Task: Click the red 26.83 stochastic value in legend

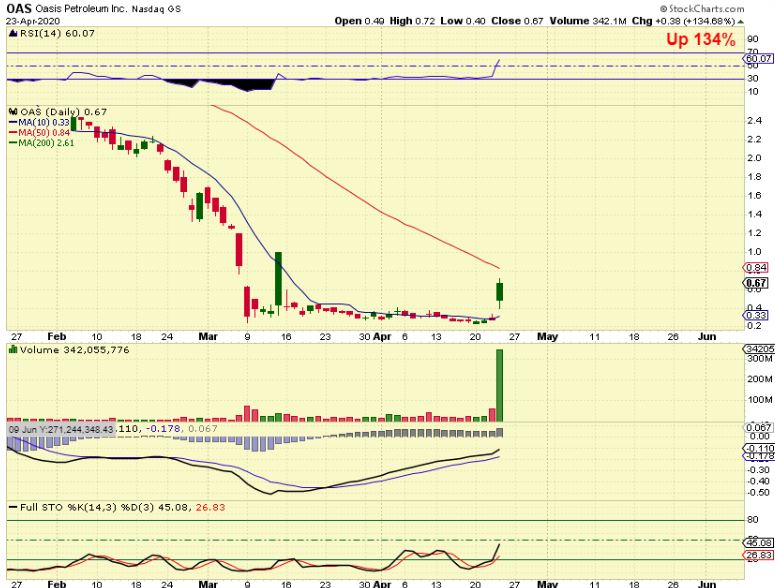Action: click(x=211, y=507)
